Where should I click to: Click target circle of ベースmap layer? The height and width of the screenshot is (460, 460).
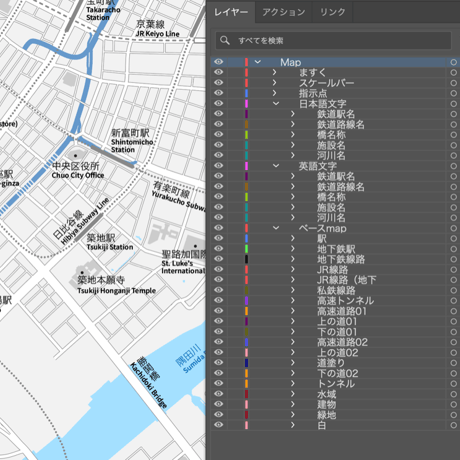tap(453, 228)
